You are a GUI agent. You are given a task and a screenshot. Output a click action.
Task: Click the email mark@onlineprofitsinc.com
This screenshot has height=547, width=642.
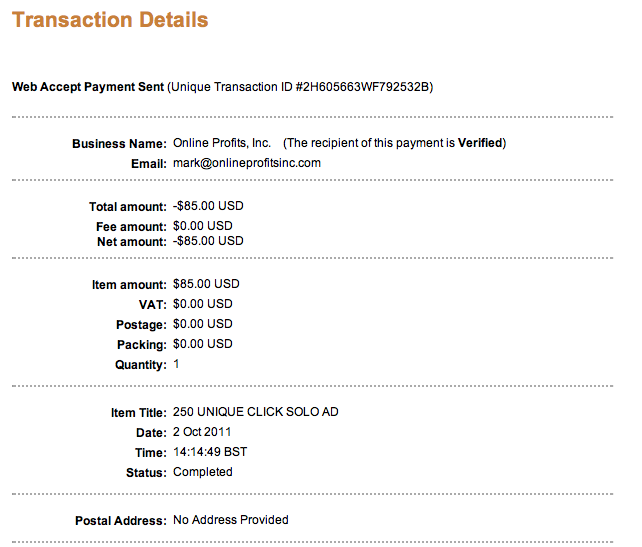pyautogui.click(x=246, y=163)
